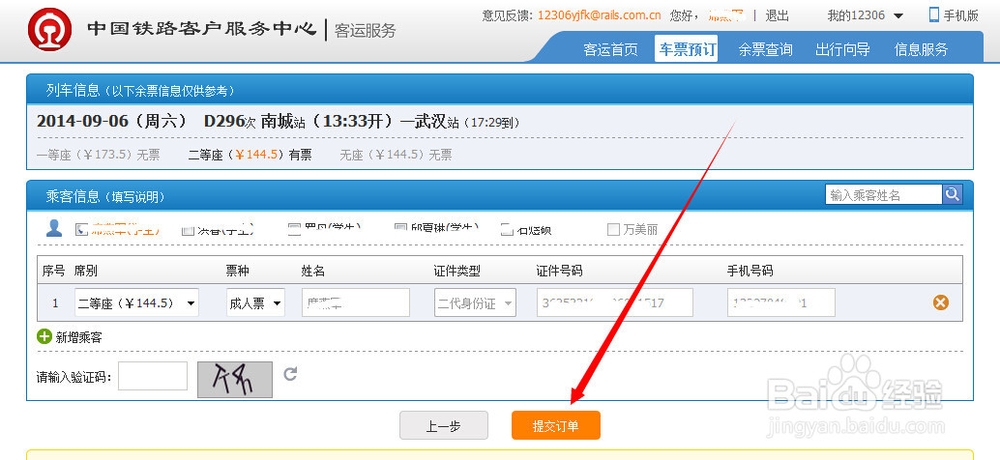Open the 票种 ticket type dropdown
1000x460 pixels.
tap(255, 303)
